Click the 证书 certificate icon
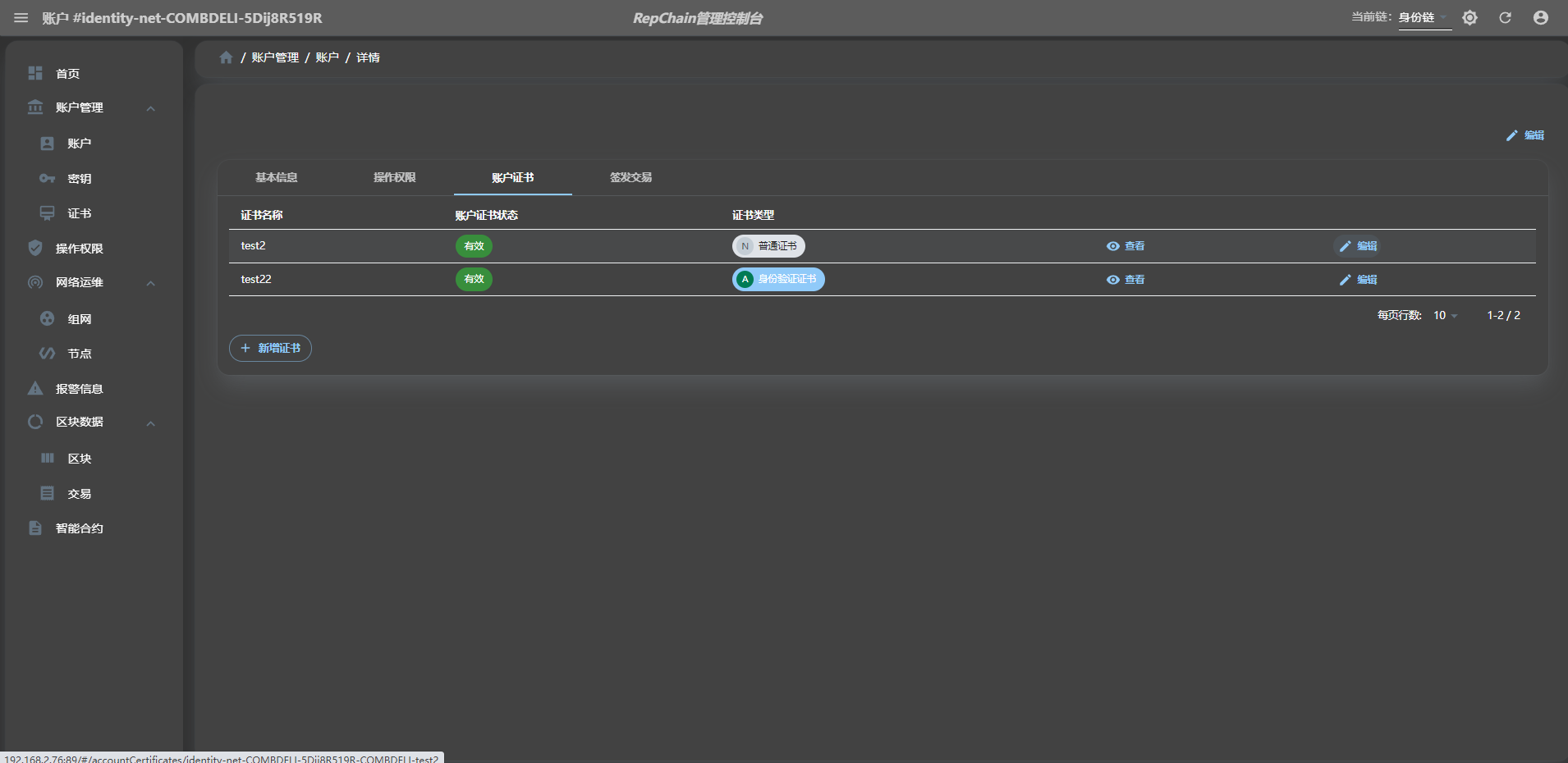This screenshot has width=1568, height=763. click(48, 213)
